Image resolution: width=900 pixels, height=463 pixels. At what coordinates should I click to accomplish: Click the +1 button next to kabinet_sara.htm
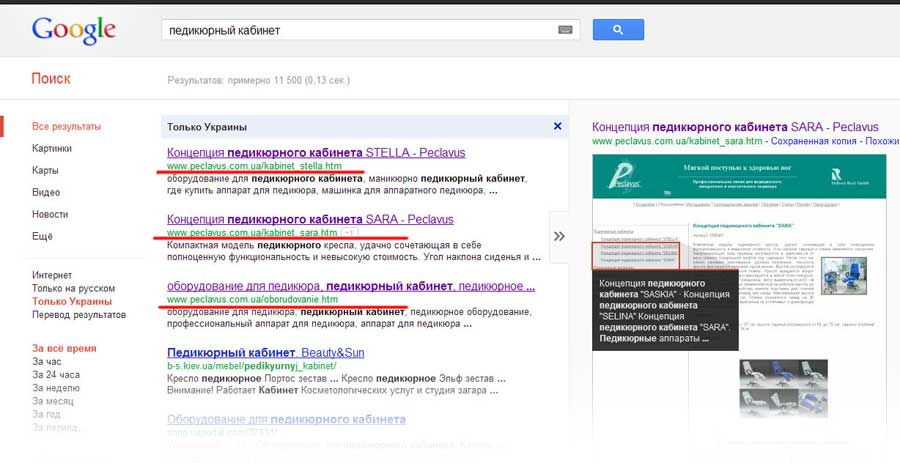click(x=350, y=232)
